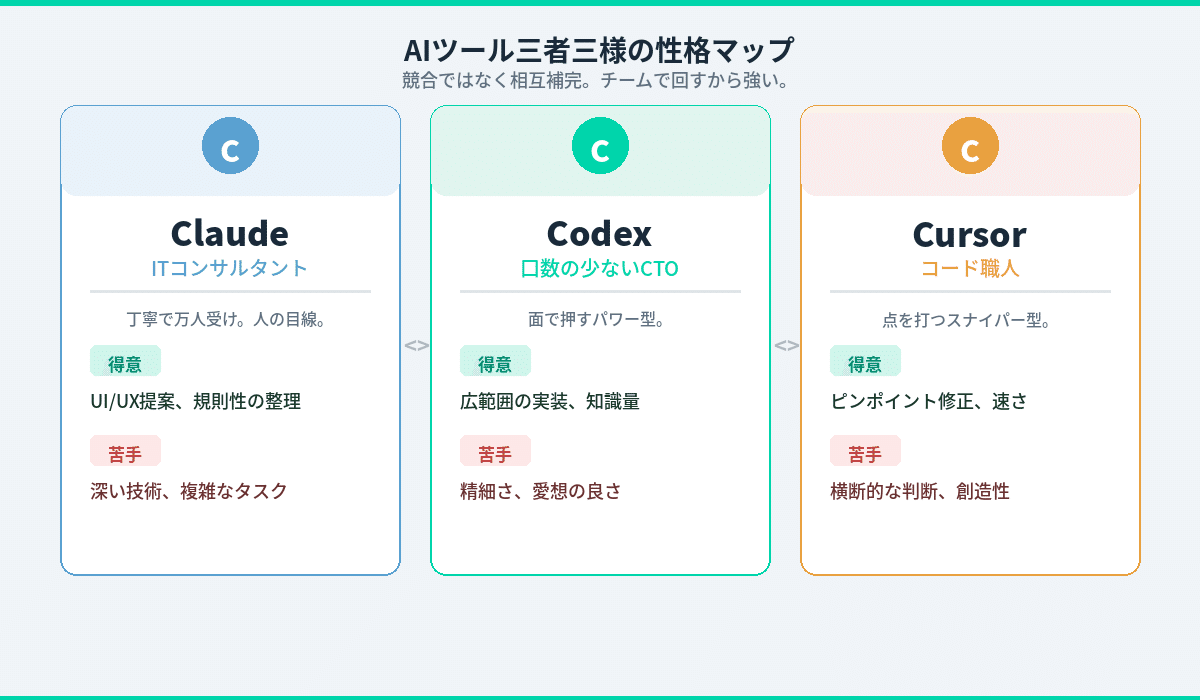Viewport: 1200px width, 700px height.
Task: Select the Cursor card title
Action: (x=970, y=233)
